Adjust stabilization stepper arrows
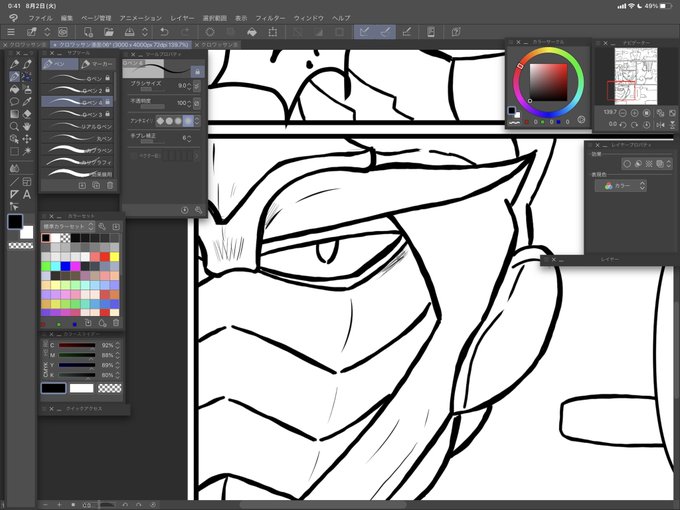Viewport: 680px width, 510px height. [x=189, y=138]
